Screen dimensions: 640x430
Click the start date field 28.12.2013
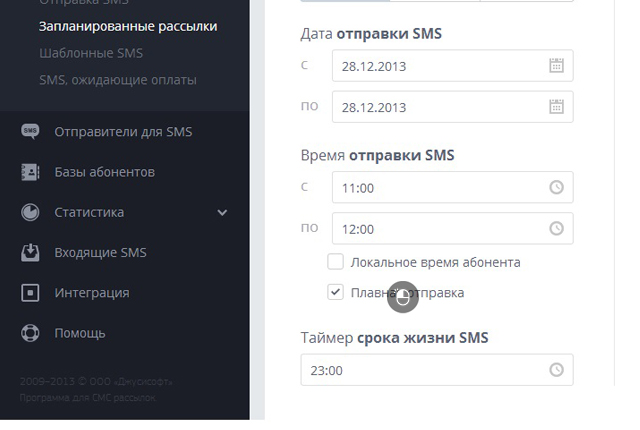click(453, 66)
